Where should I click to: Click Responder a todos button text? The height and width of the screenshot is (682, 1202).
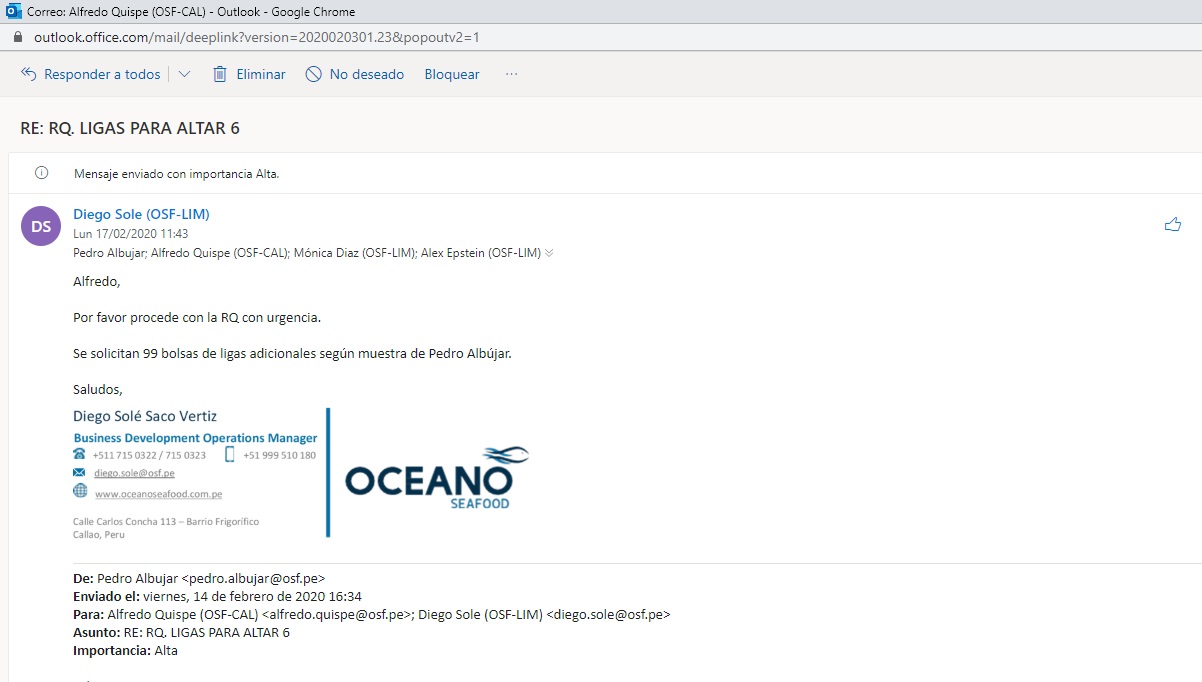click(102, 75)
